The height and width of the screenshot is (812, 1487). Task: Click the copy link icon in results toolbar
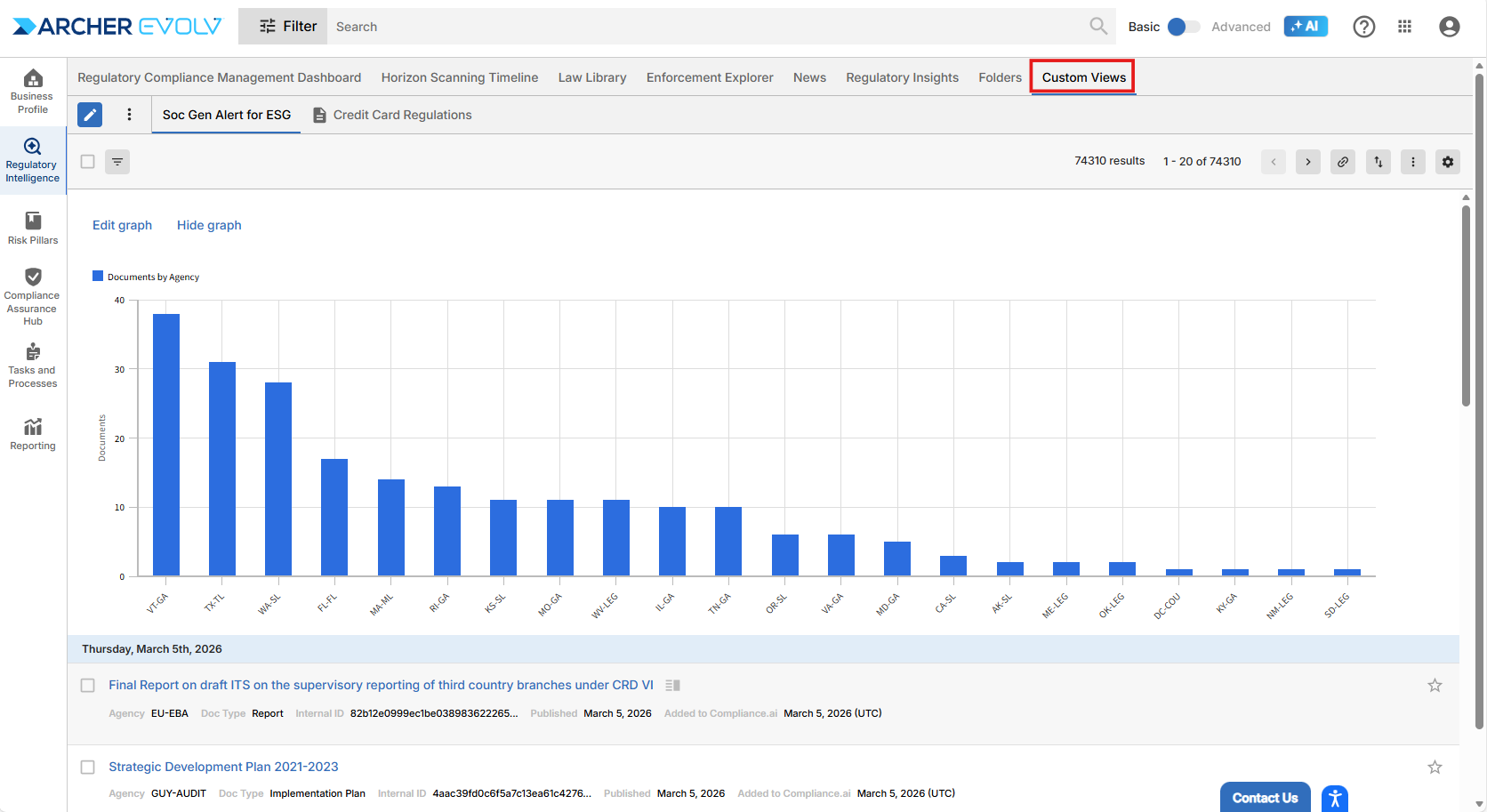pos(1343,162)
